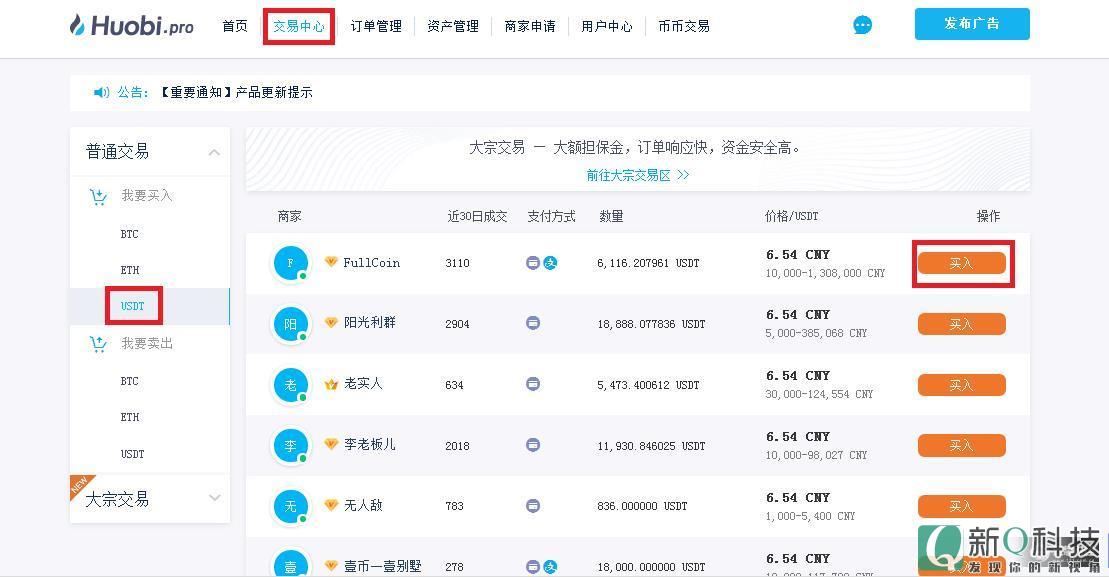
Task: Click the 近30日成交 column header
Action: [477, 216]
